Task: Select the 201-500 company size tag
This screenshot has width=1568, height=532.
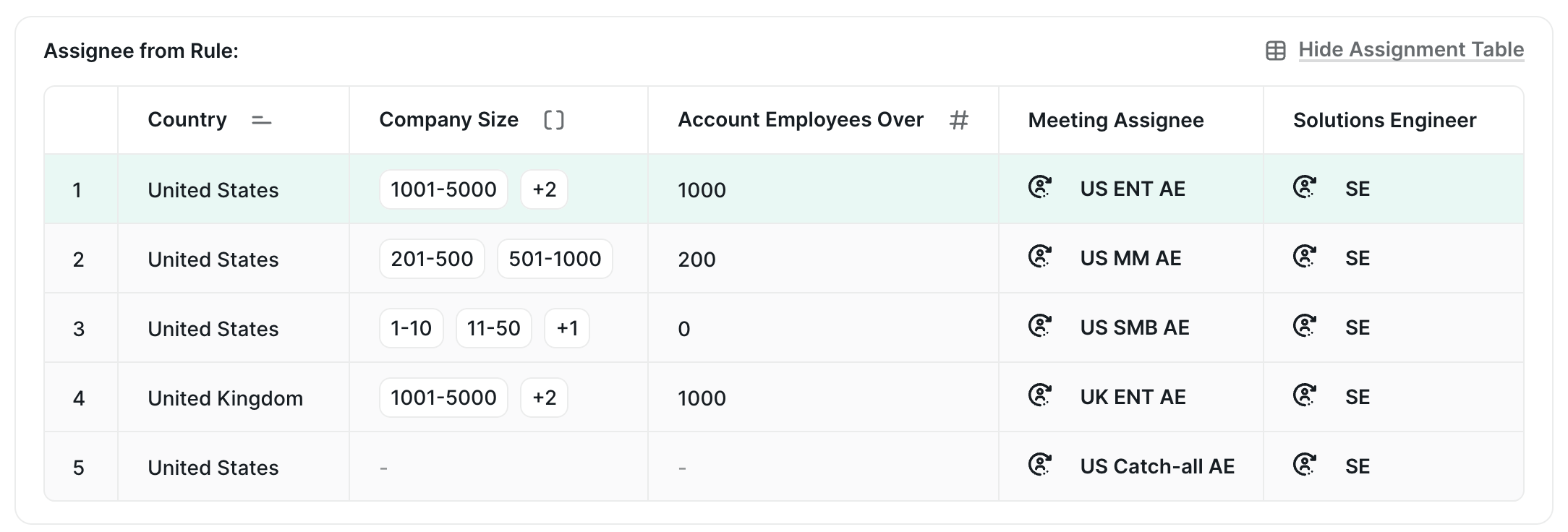Action: (x=432, y=259)
